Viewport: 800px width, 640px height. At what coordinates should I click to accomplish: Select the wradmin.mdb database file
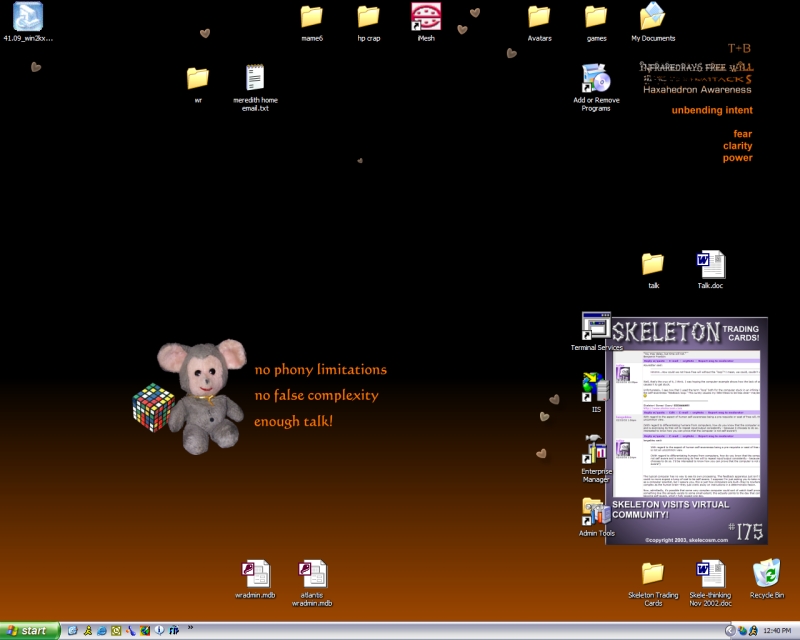(255, 574)
